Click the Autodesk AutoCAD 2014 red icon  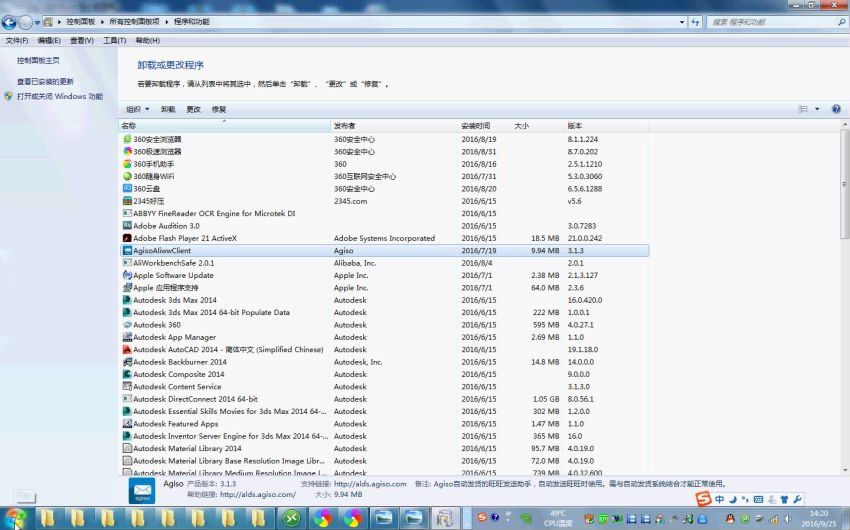[x=127, y=350]
